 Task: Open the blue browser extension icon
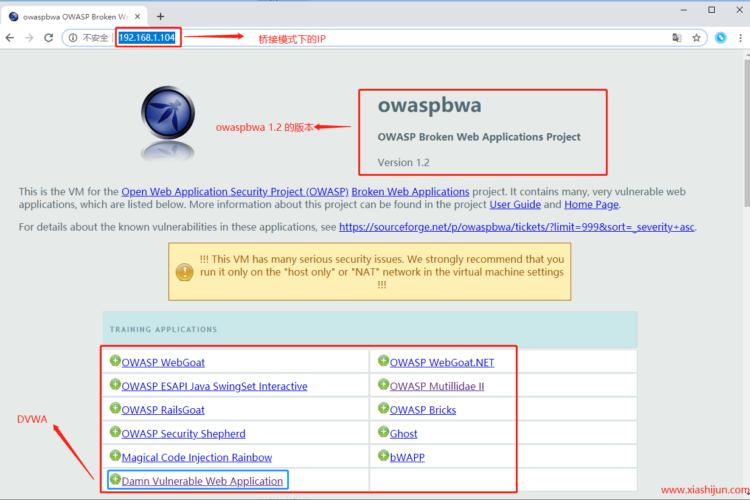point(720,38)
